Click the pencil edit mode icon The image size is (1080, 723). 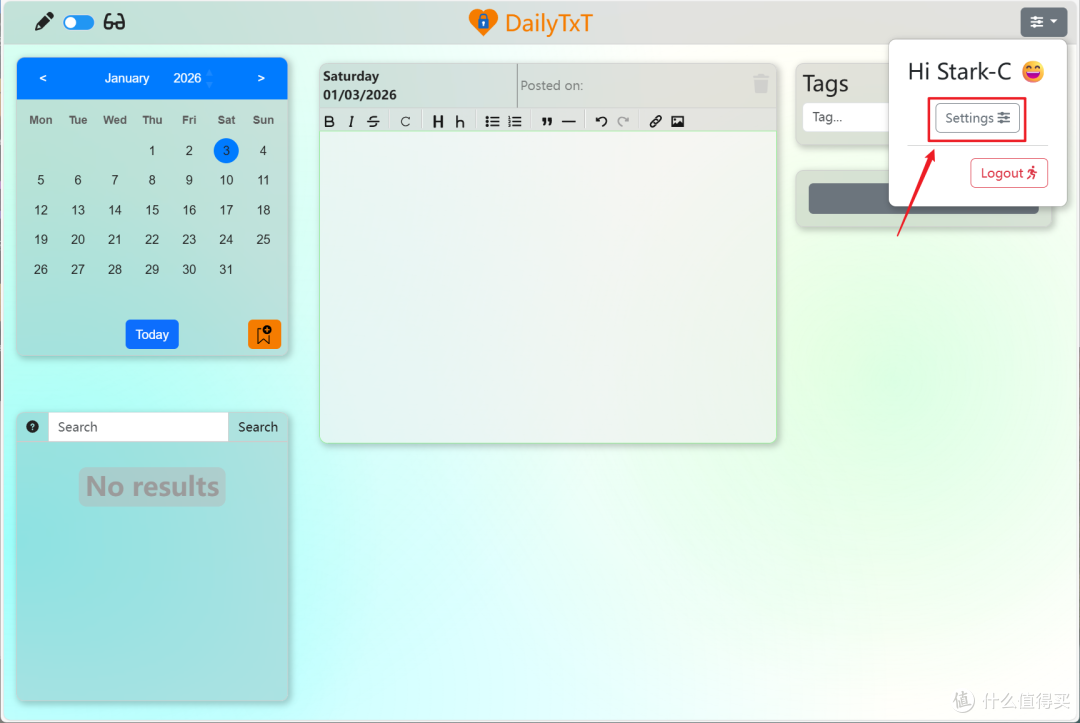tap(43, 22)
